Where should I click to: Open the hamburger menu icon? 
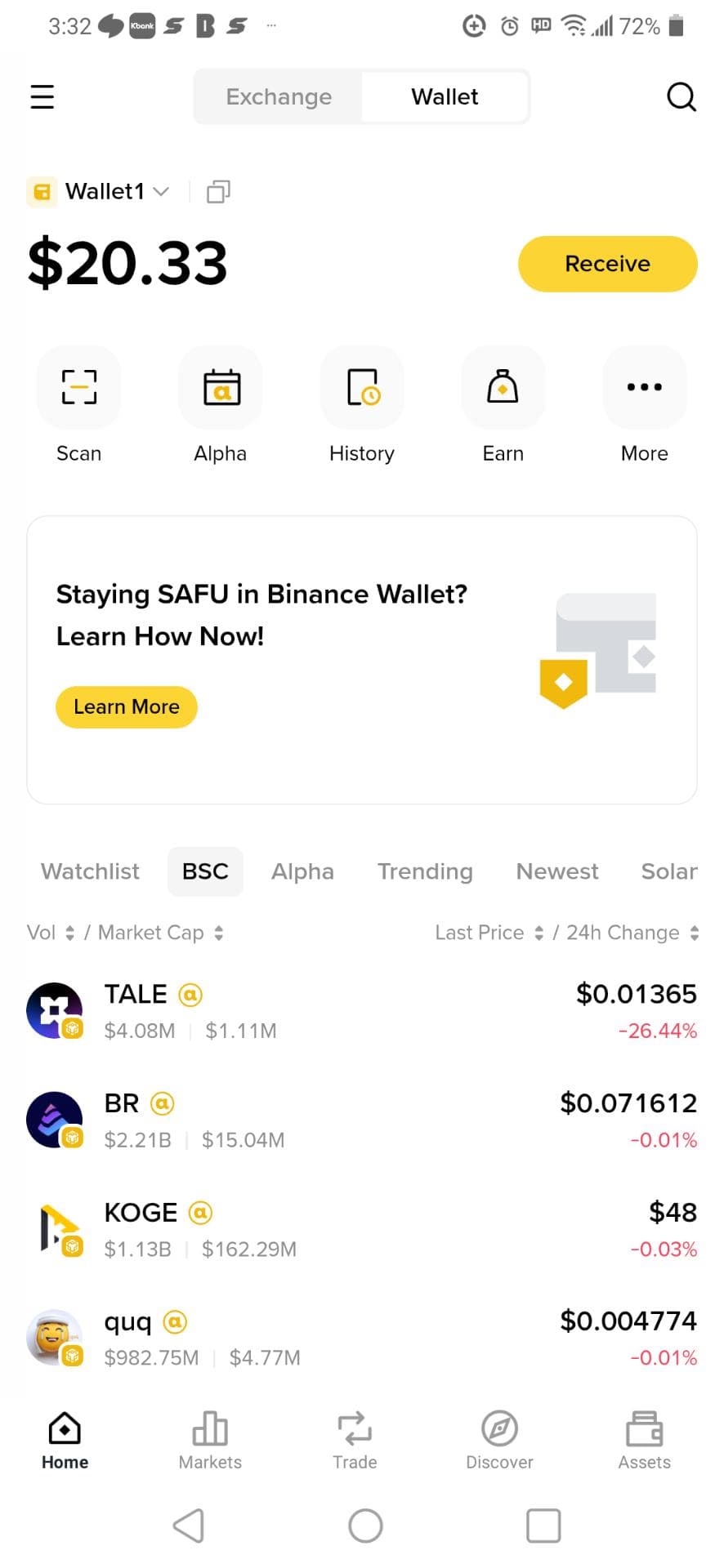(42, 96)
